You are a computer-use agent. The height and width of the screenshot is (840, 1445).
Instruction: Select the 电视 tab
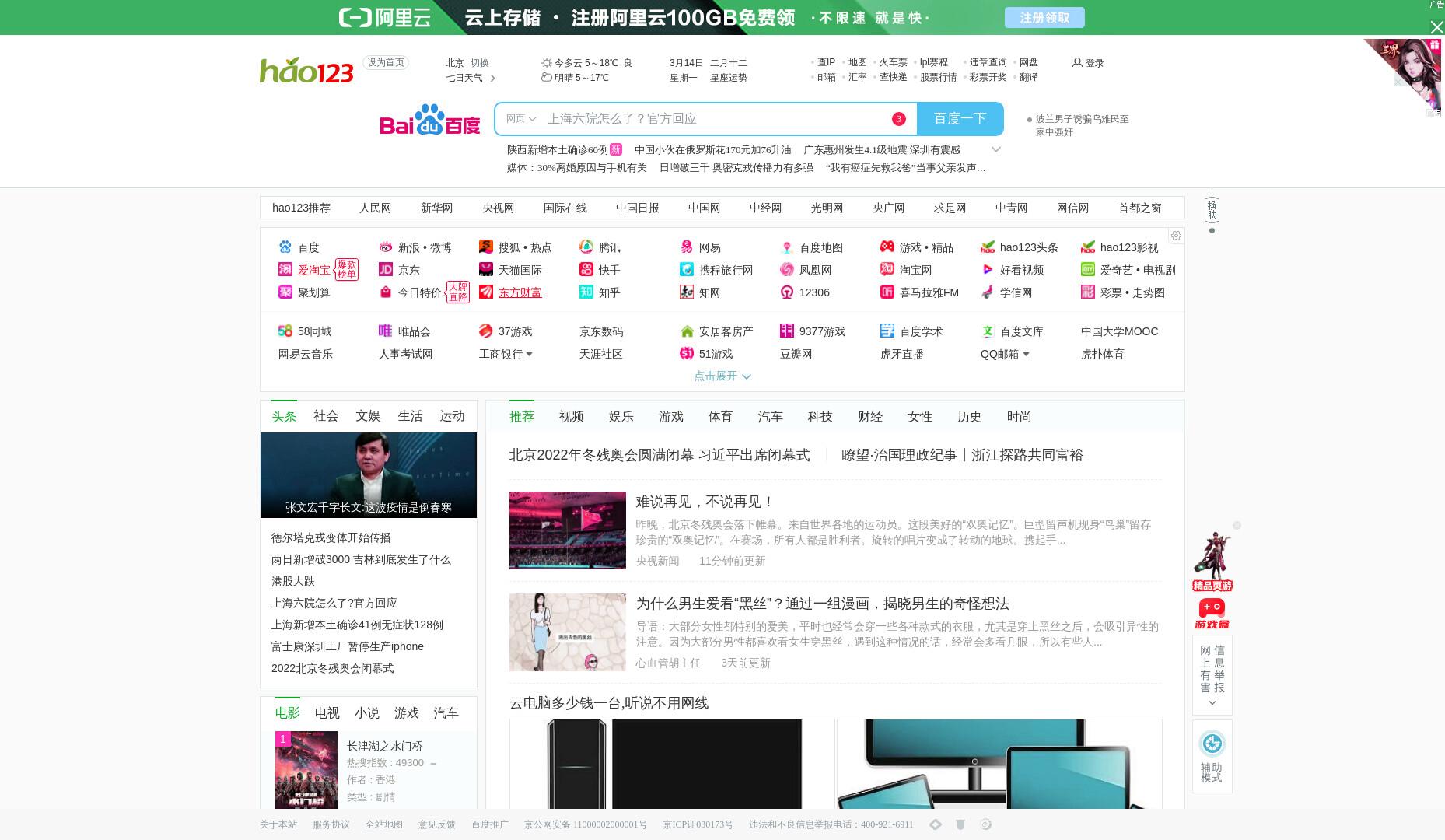[x=327, y=713]
